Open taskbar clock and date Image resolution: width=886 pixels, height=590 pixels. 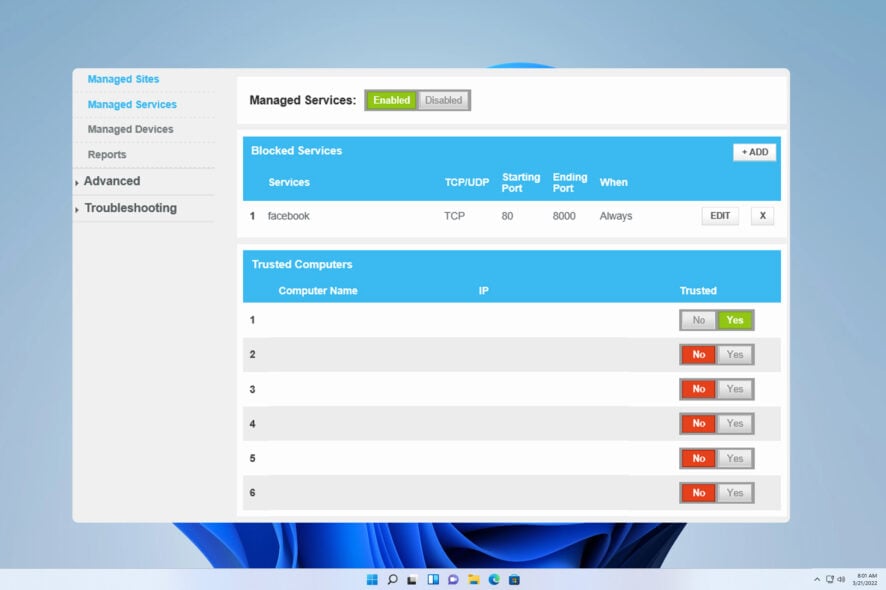[866, 579]
